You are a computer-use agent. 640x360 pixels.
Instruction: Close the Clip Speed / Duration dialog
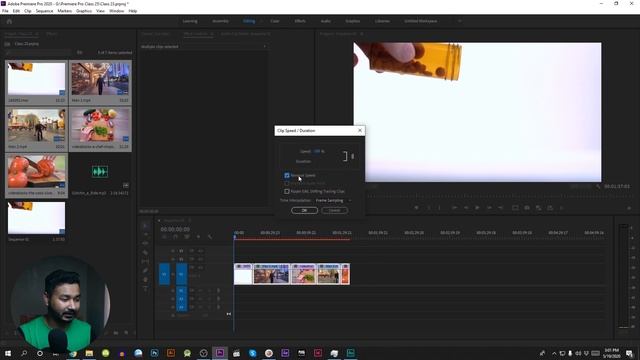360,130
